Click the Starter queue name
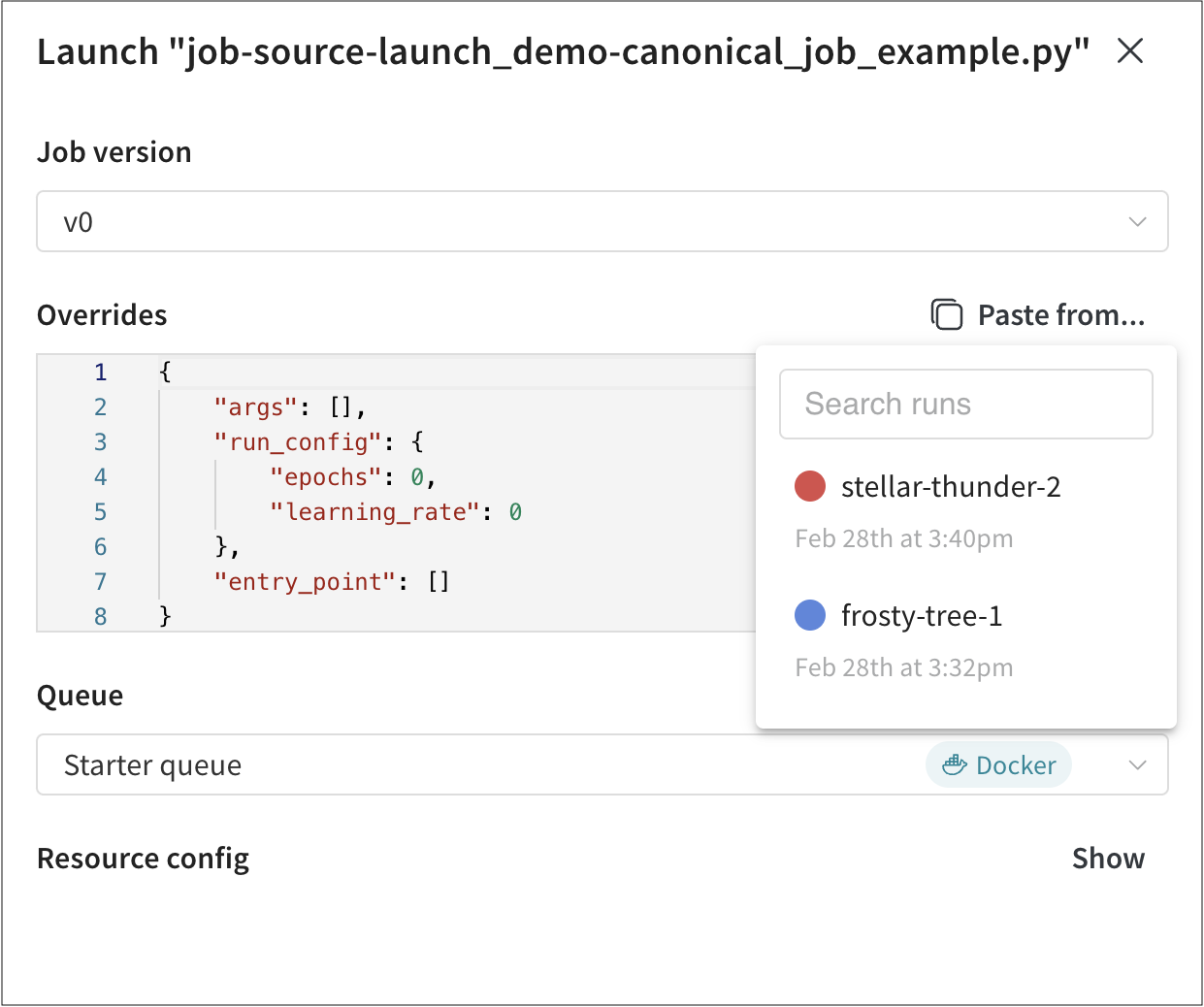 click(152, 765)
